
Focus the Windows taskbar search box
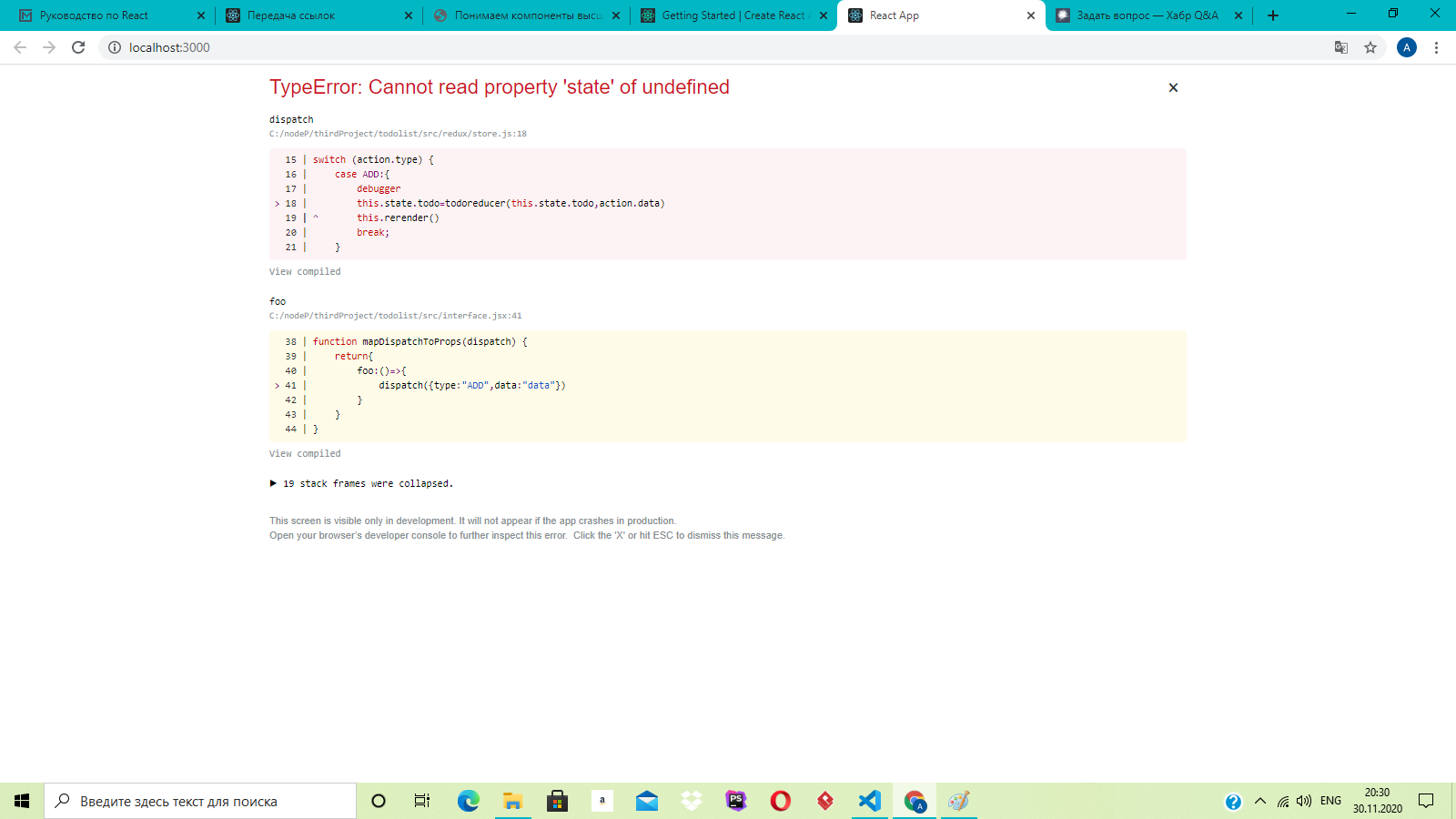(x=200, y=801)
